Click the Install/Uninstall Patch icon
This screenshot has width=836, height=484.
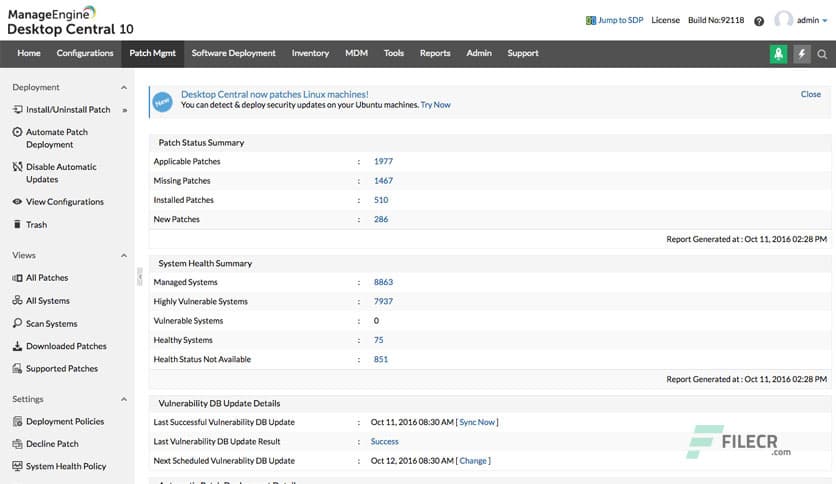coord(17,109)
